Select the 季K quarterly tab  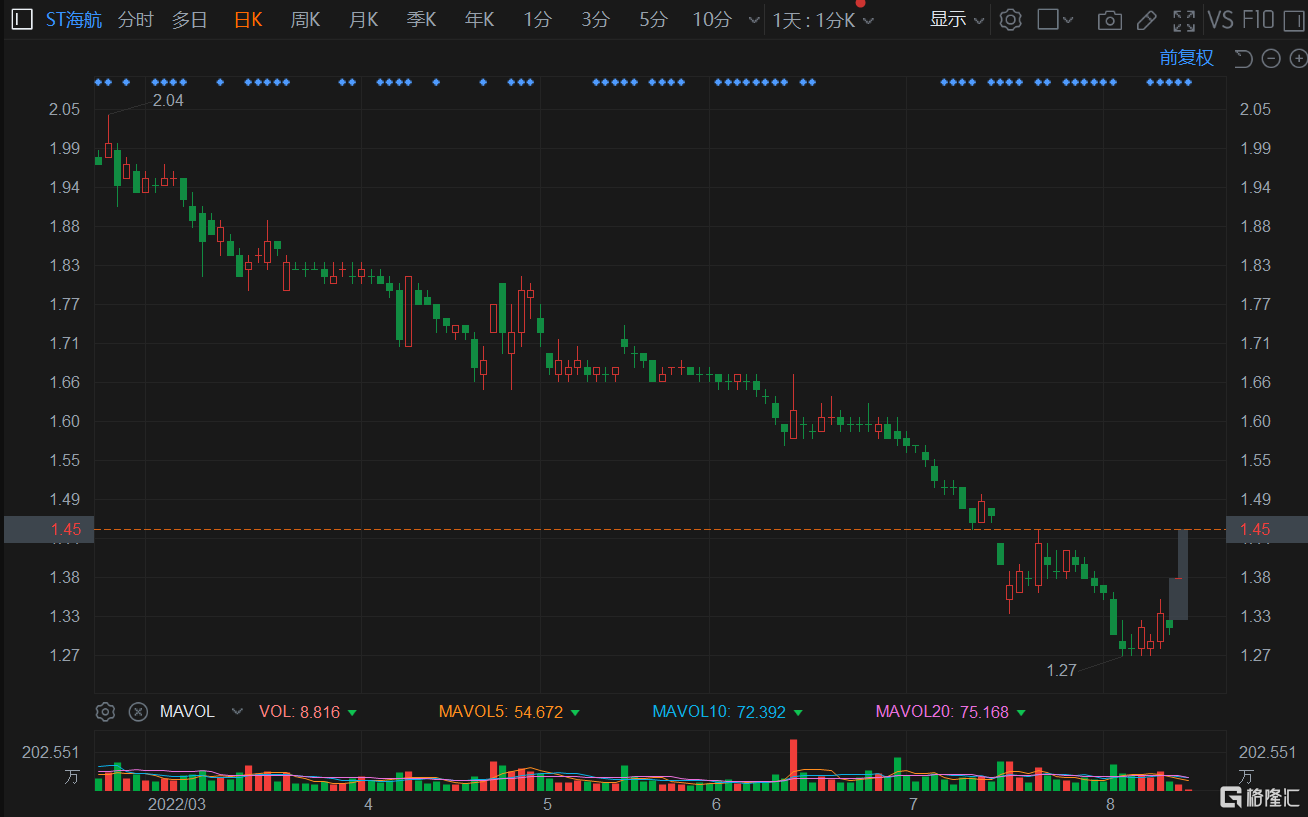coord(421,19)
